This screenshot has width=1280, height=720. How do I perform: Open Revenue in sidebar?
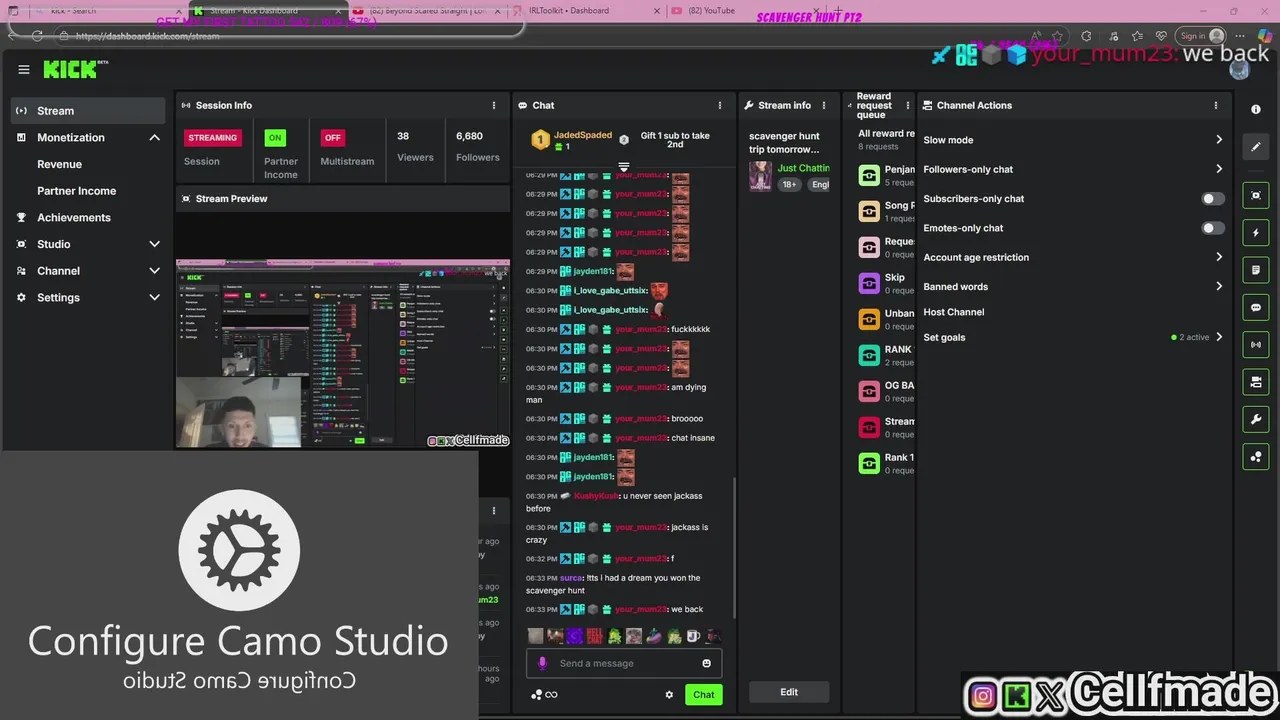(60, 164)
